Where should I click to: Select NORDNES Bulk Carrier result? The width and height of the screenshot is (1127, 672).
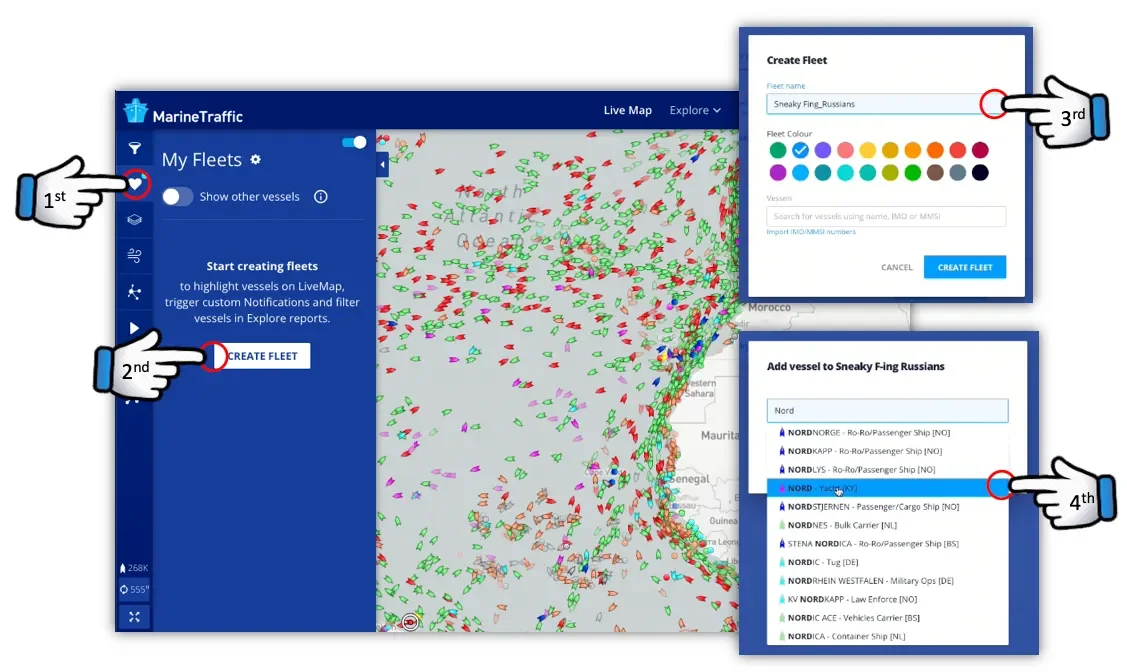coord(887,525)
